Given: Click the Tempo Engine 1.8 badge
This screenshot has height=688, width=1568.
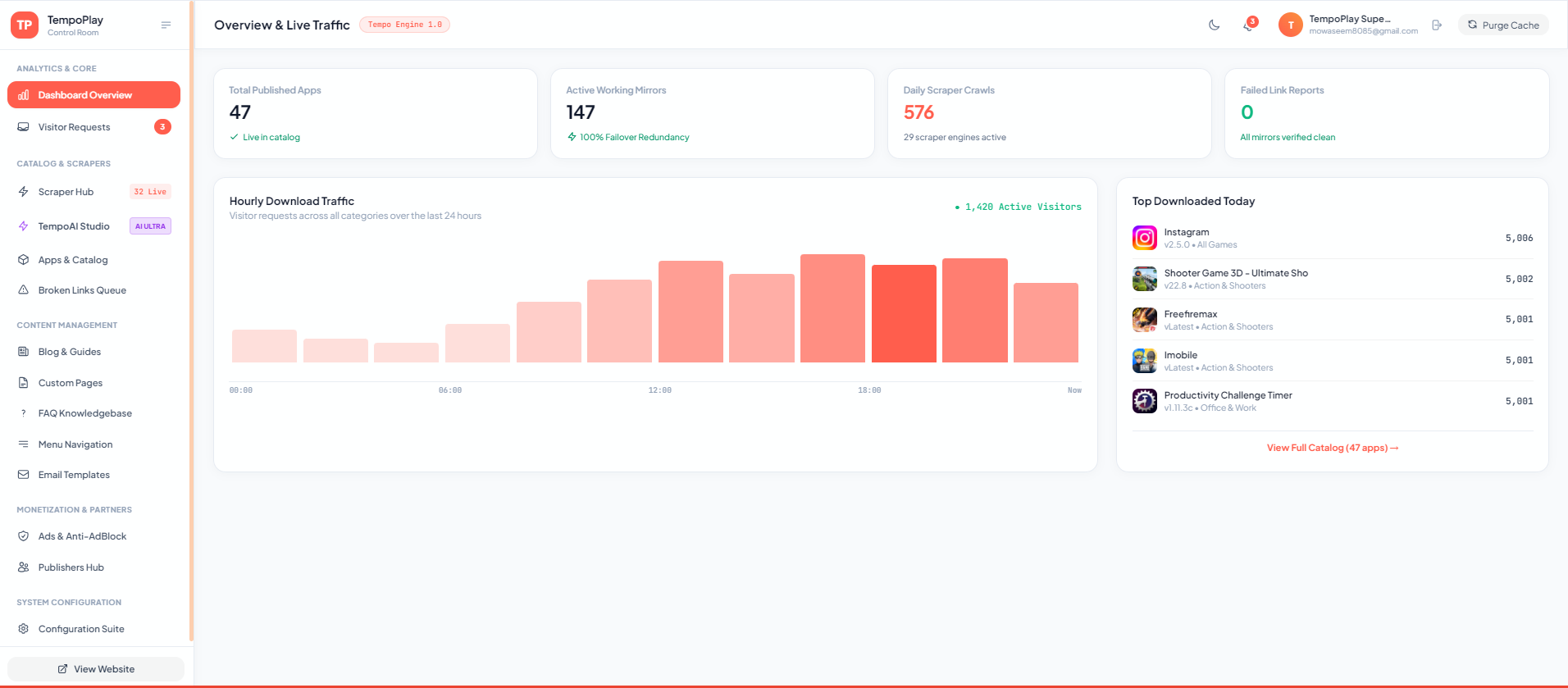Looking at the screenshot, I should 405,25.
